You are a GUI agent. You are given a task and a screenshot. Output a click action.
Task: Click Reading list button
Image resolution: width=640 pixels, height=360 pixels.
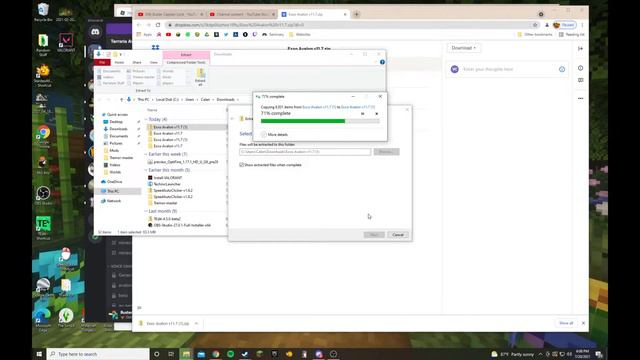571,35
